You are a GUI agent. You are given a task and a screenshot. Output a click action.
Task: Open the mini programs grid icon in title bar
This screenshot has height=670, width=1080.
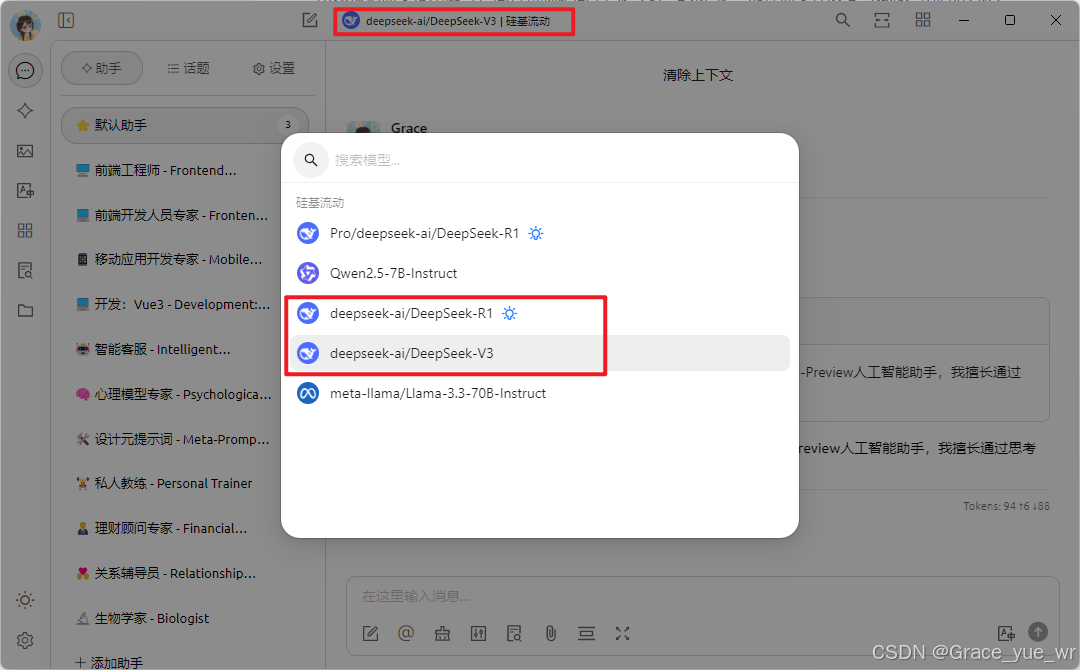pos(923,21)
